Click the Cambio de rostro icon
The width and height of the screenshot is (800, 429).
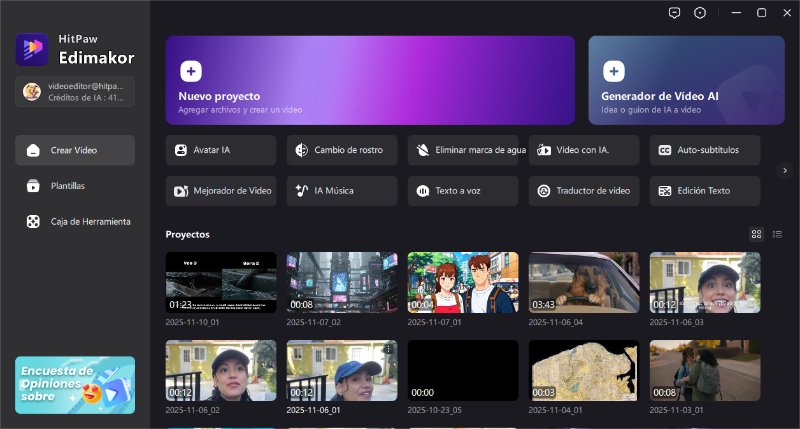tap(302, 150)
